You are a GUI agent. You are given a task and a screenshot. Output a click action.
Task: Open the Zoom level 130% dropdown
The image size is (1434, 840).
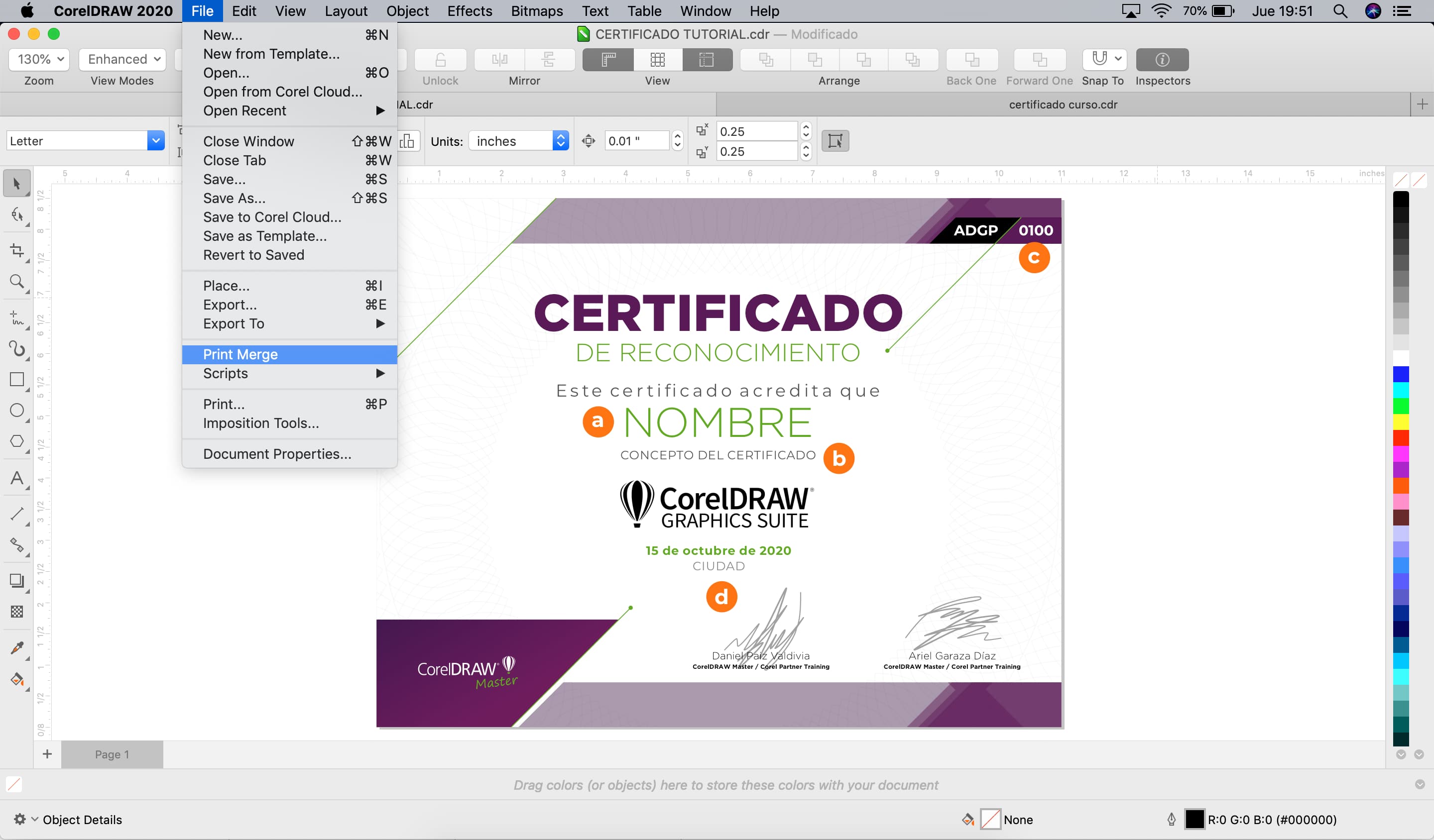(x=39, y=59)
